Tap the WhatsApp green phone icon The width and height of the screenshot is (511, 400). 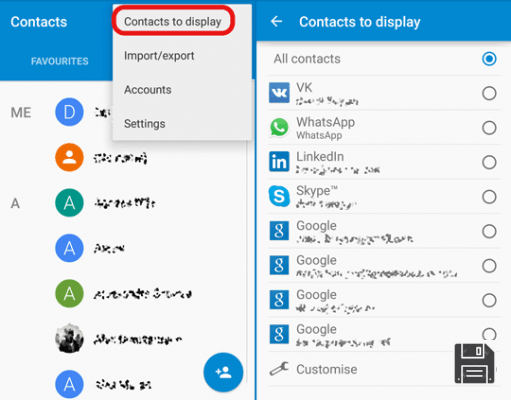(279, 127)
